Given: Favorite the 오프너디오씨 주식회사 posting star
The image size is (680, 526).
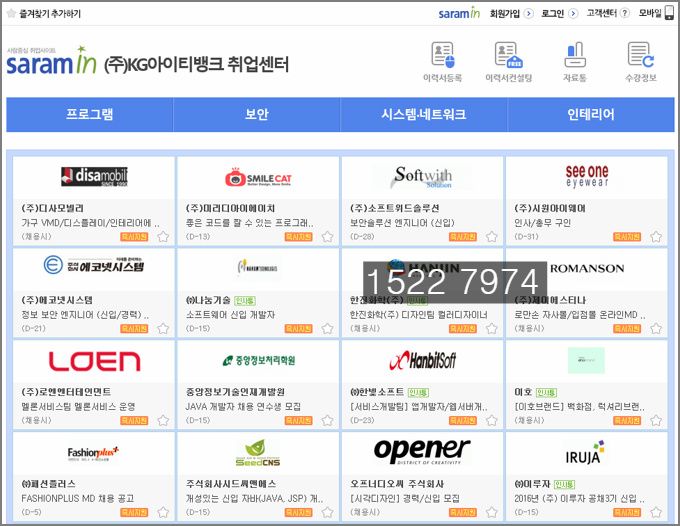Looking at the screenshot, I should (491, 513).
